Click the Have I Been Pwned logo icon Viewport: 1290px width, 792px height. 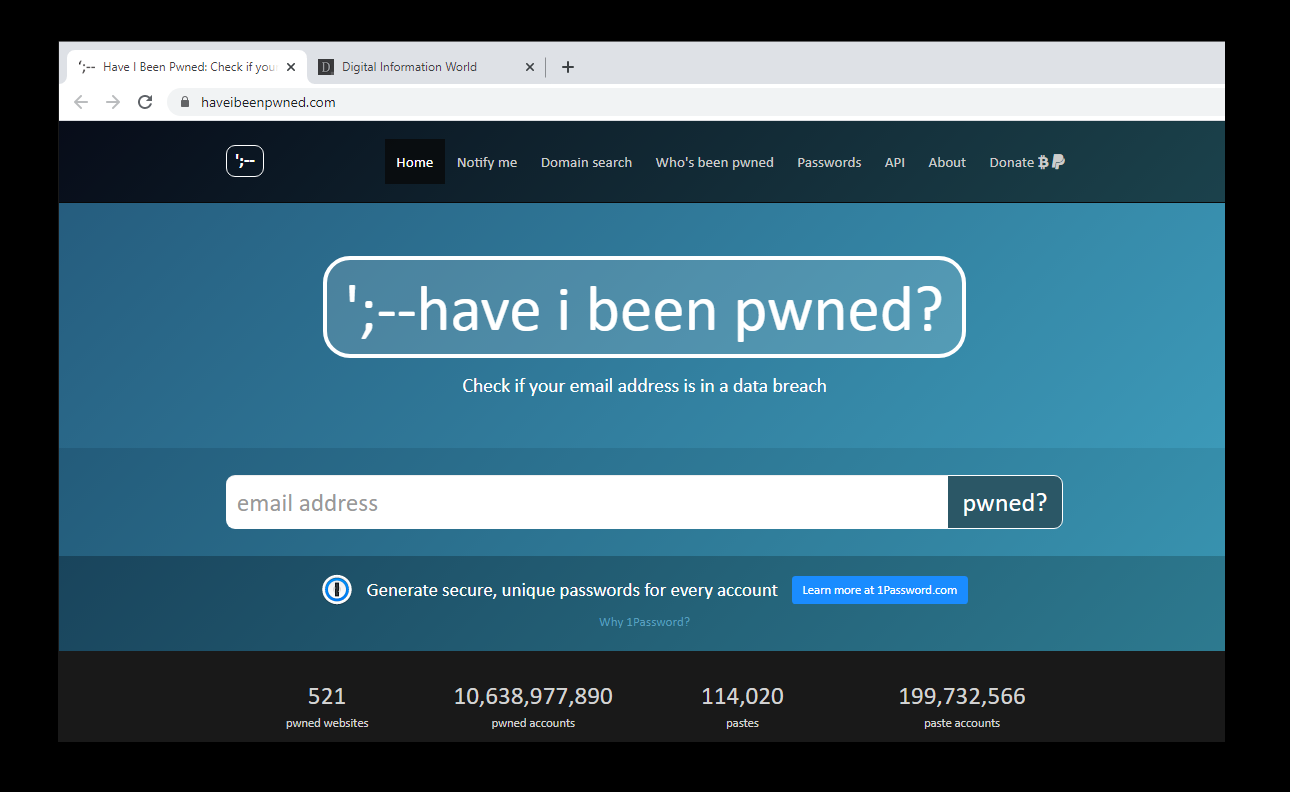pos(245,161)
